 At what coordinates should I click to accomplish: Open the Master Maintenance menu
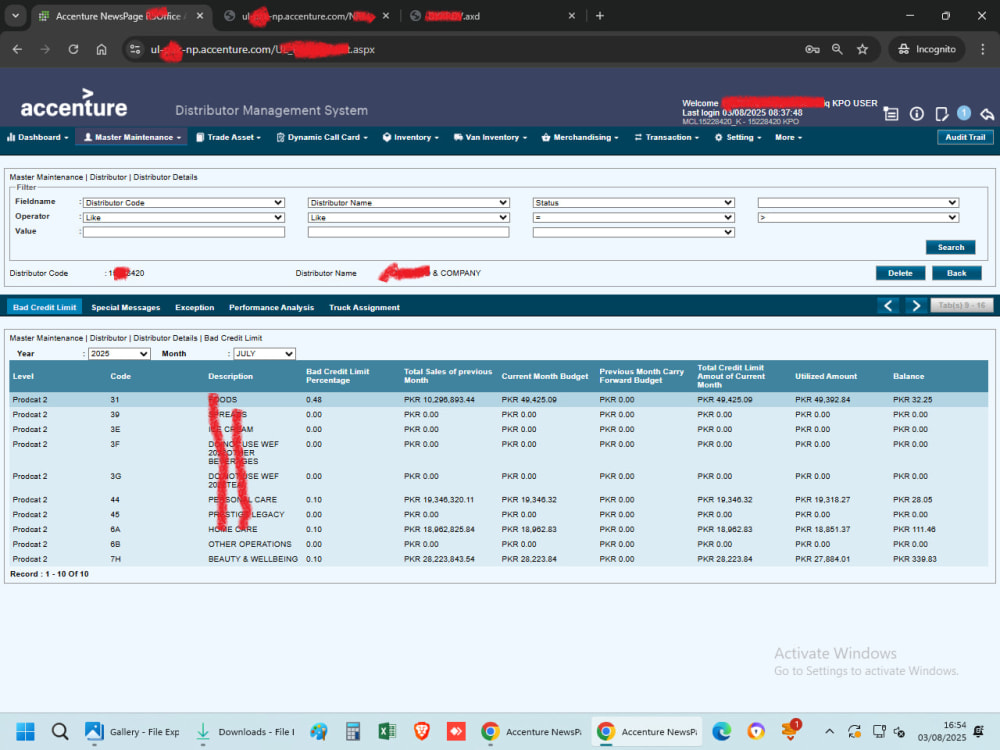132,137
